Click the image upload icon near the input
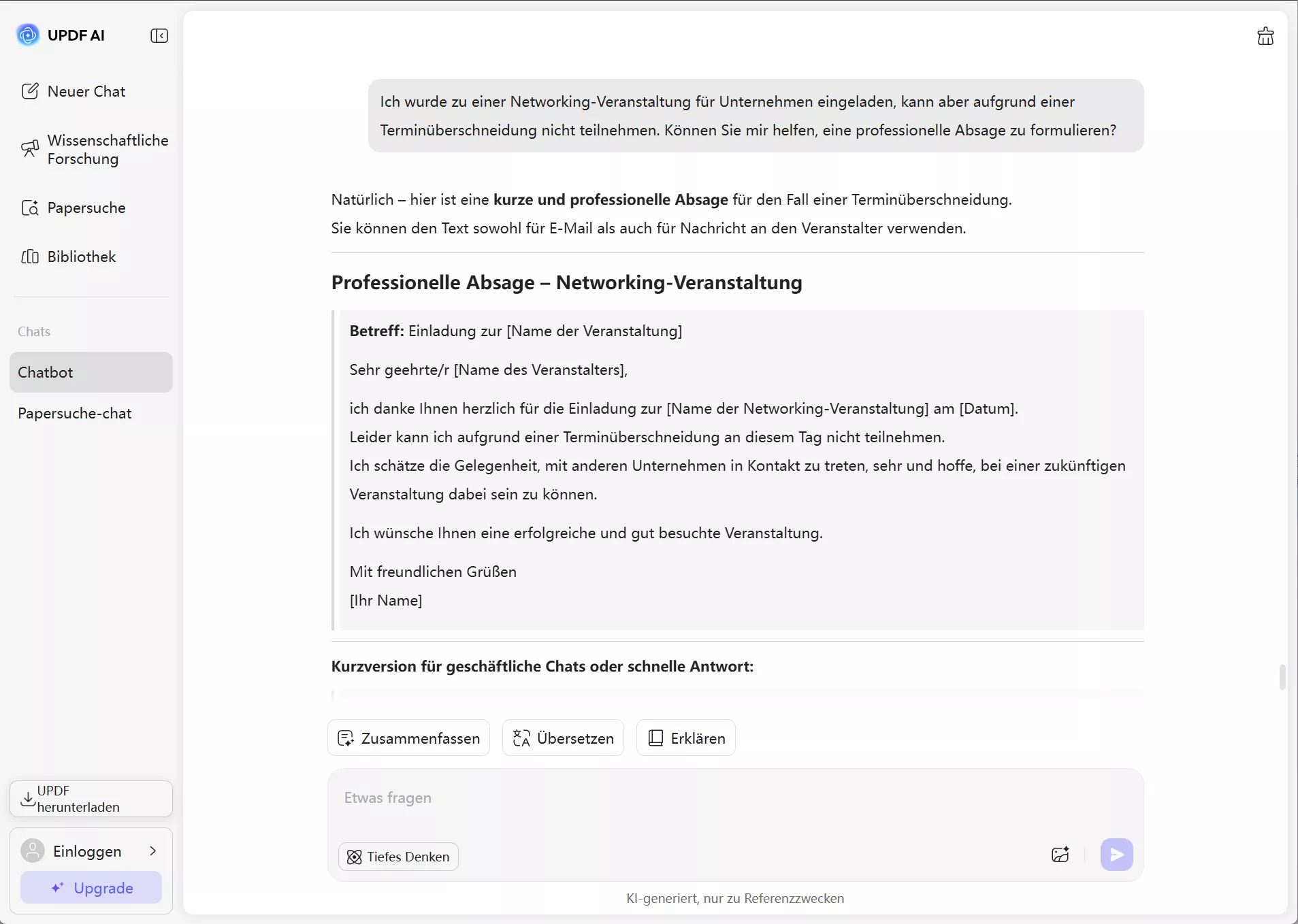 tap(1060, 855)
